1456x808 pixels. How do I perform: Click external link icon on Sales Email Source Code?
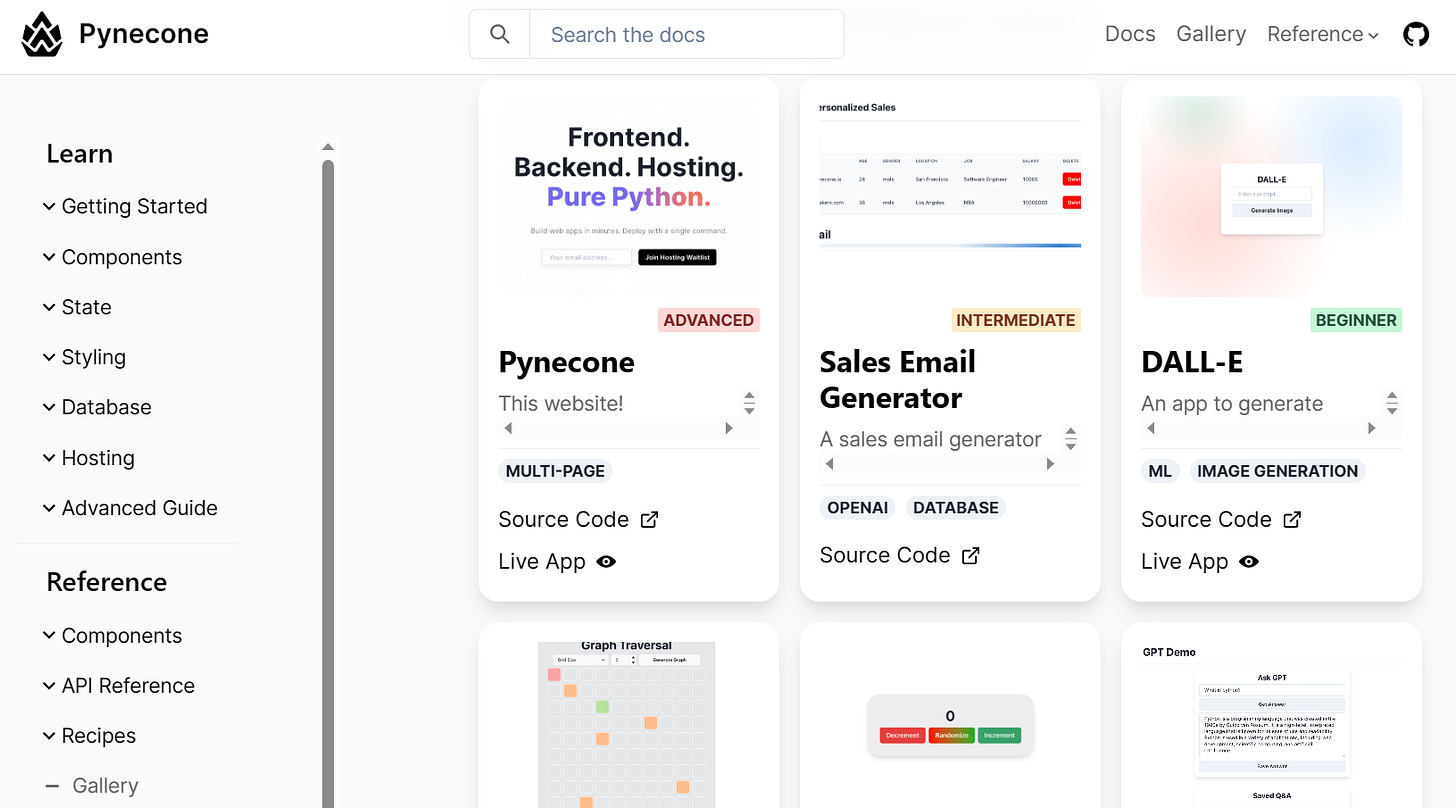tap(970, 555)
